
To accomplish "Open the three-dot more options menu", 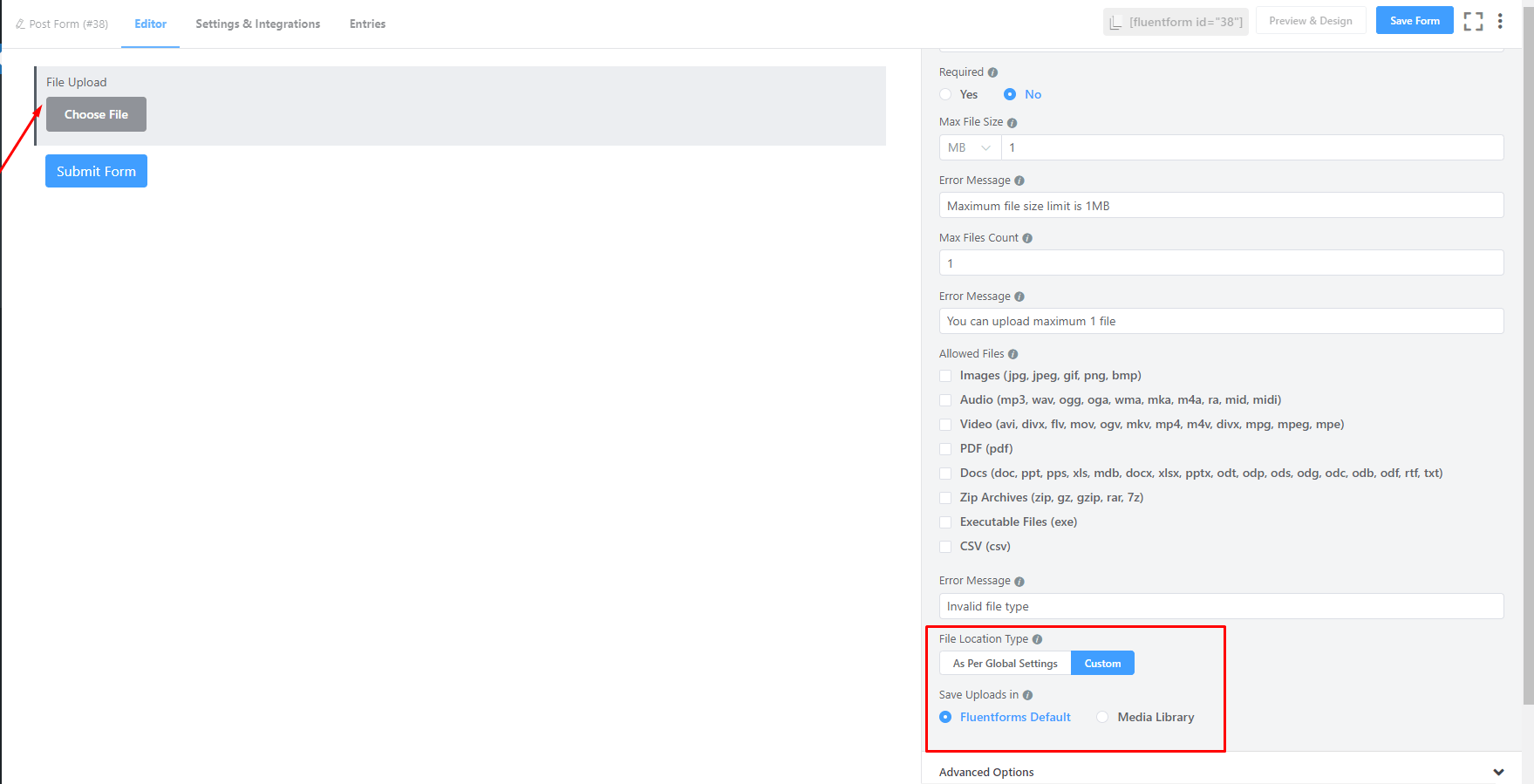I will 1500,22.
